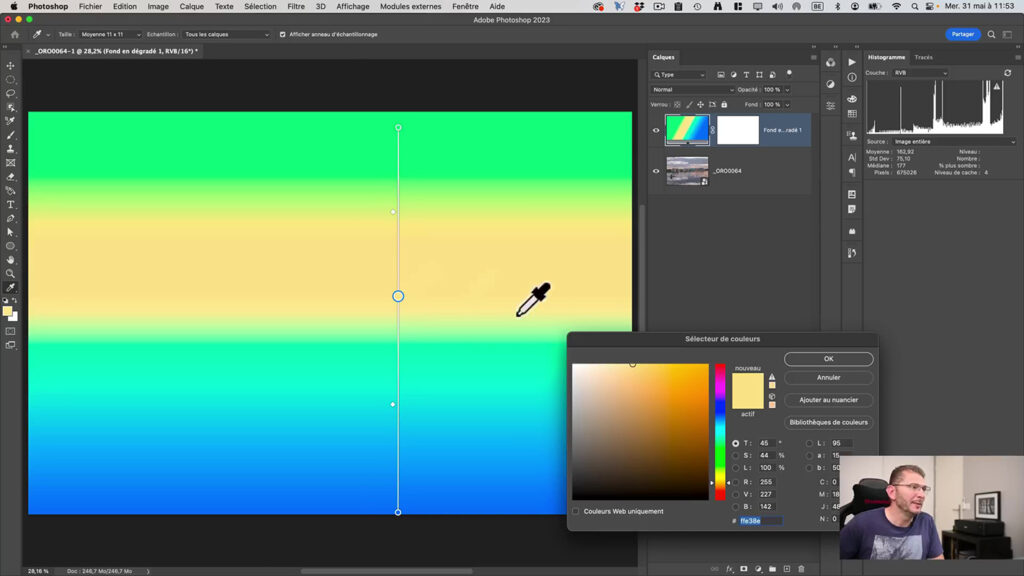
Task: Open the eyedropper tool preset arrow
Action: pyautogui.click(x=48, y=35)
